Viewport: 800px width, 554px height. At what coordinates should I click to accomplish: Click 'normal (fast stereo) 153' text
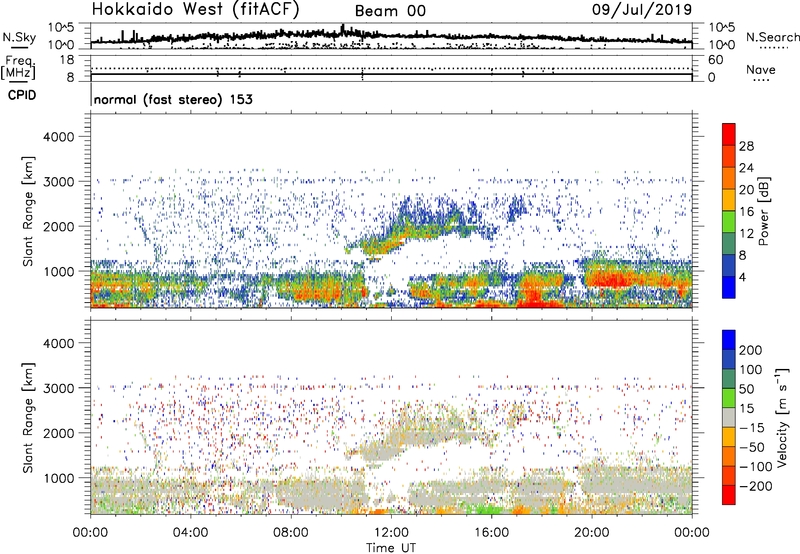coord(173,99)
